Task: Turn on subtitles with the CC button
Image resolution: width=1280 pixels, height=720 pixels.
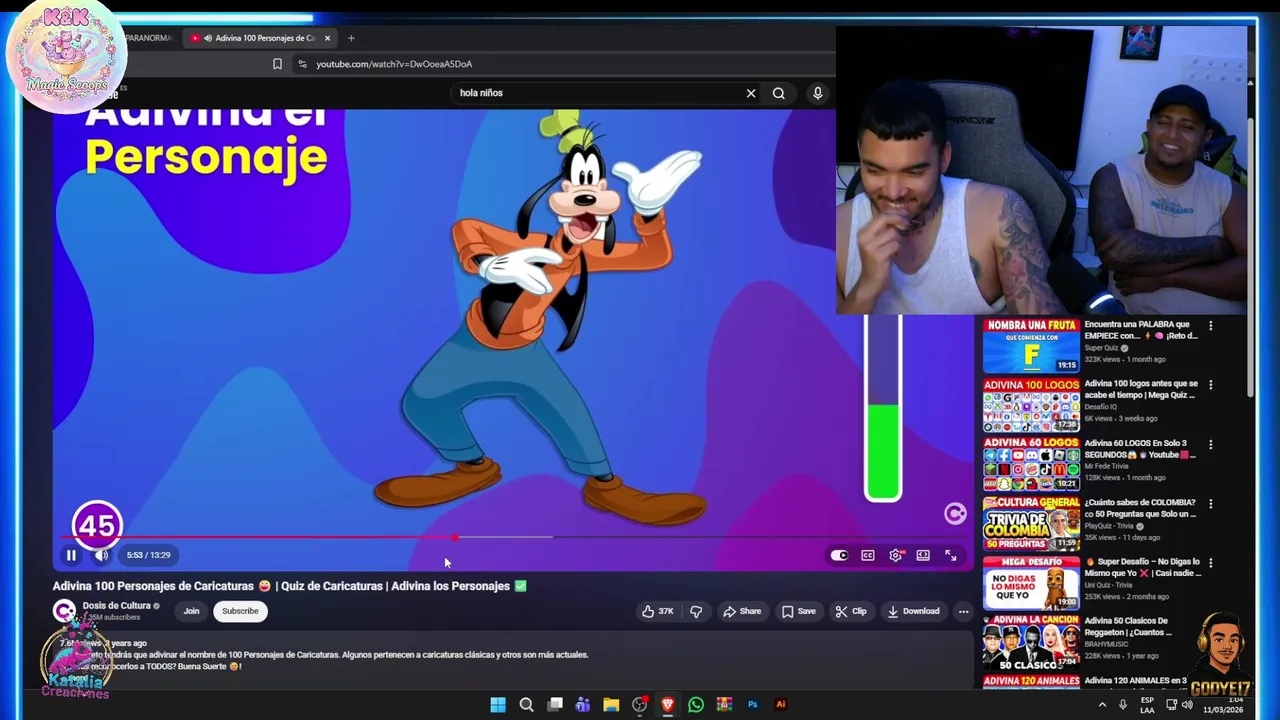Action: (868, 556)
